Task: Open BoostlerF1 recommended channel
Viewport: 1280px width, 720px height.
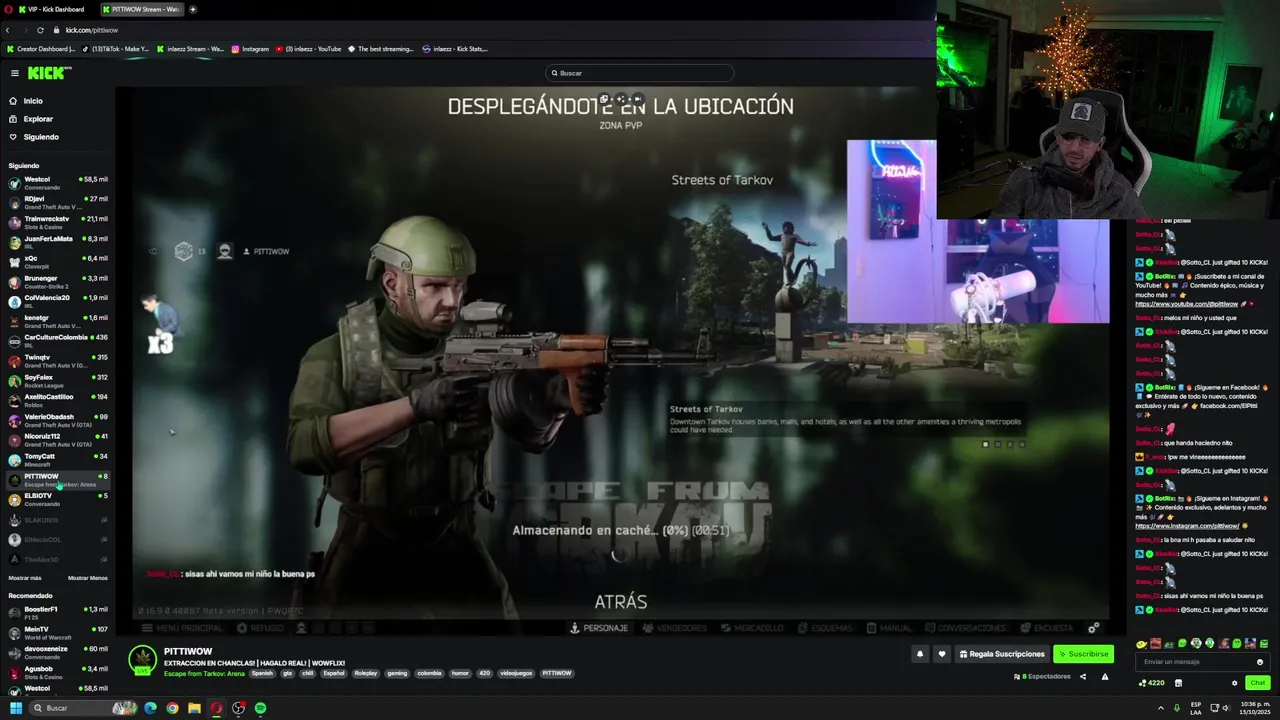Action: click(x=58, y=613)
